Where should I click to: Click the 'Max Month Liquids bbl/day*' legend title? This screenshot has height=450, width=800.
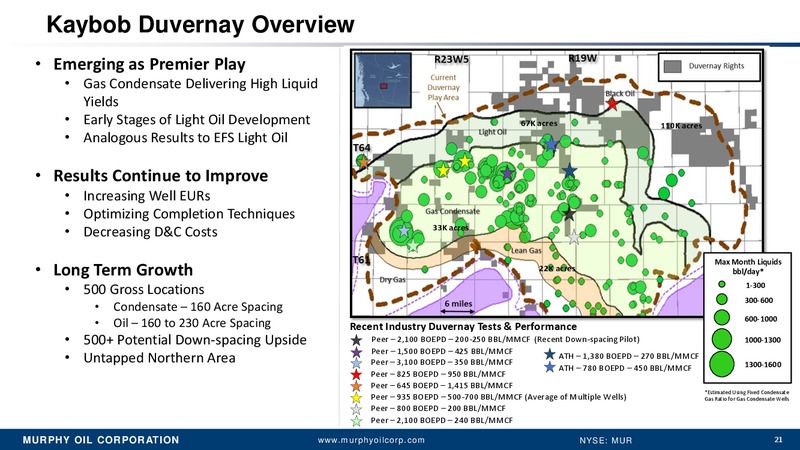point(747,266)
